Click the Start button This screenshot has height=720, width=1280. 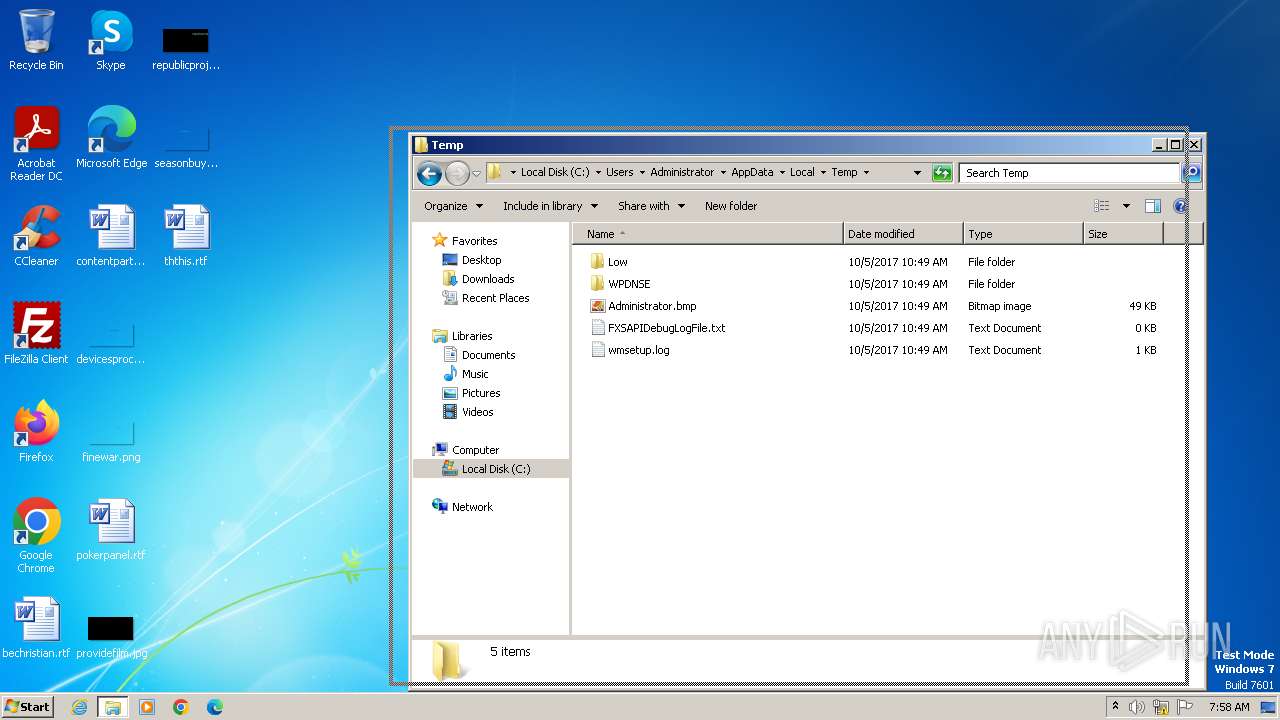coord(28,706)
